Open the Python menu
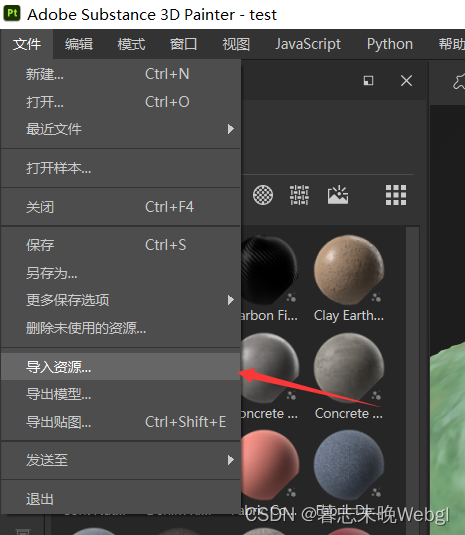465x535 pixels. point(390,44)
